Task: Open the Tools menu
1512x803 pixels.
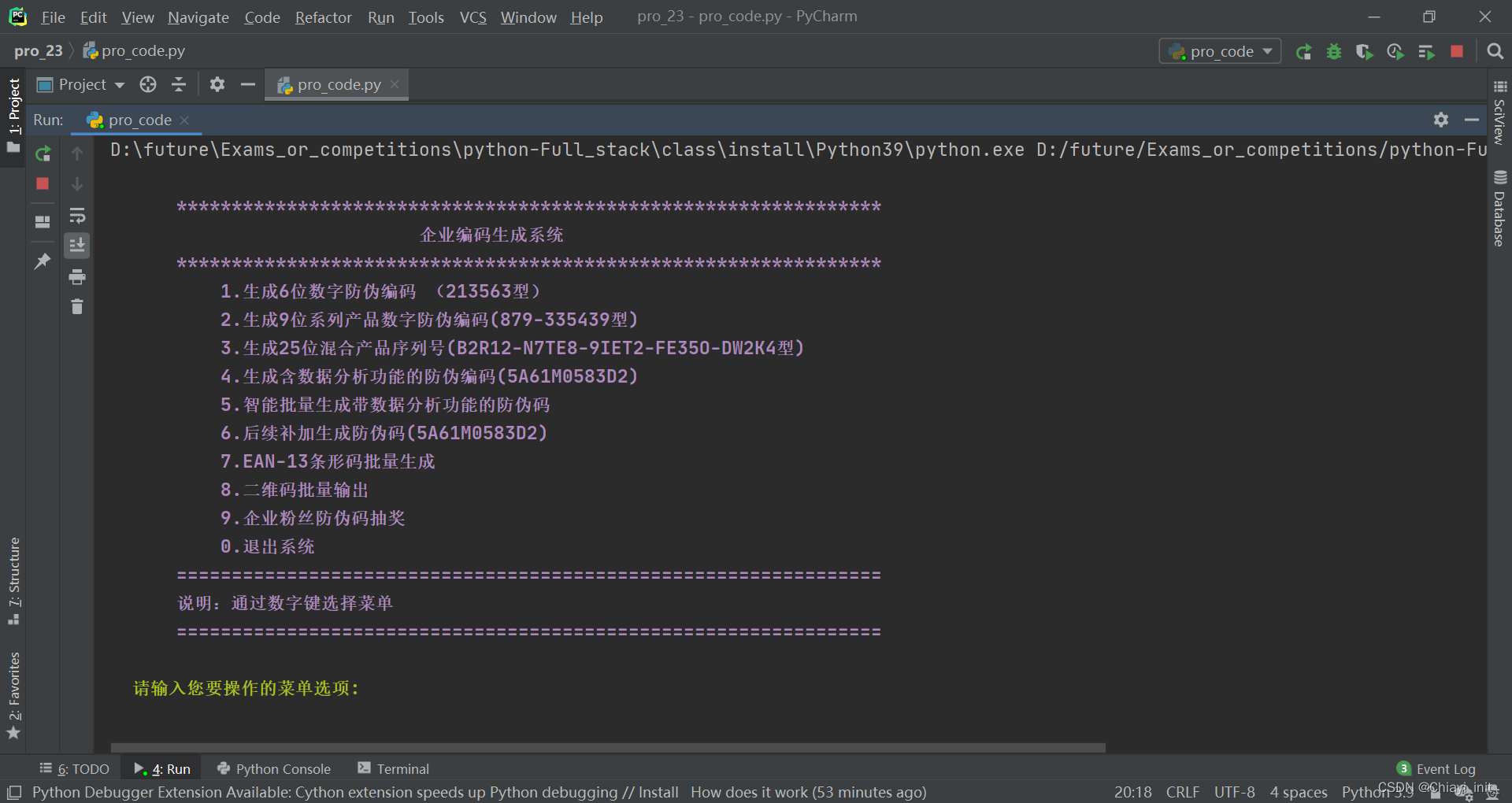Action: [x=426, y=17]
